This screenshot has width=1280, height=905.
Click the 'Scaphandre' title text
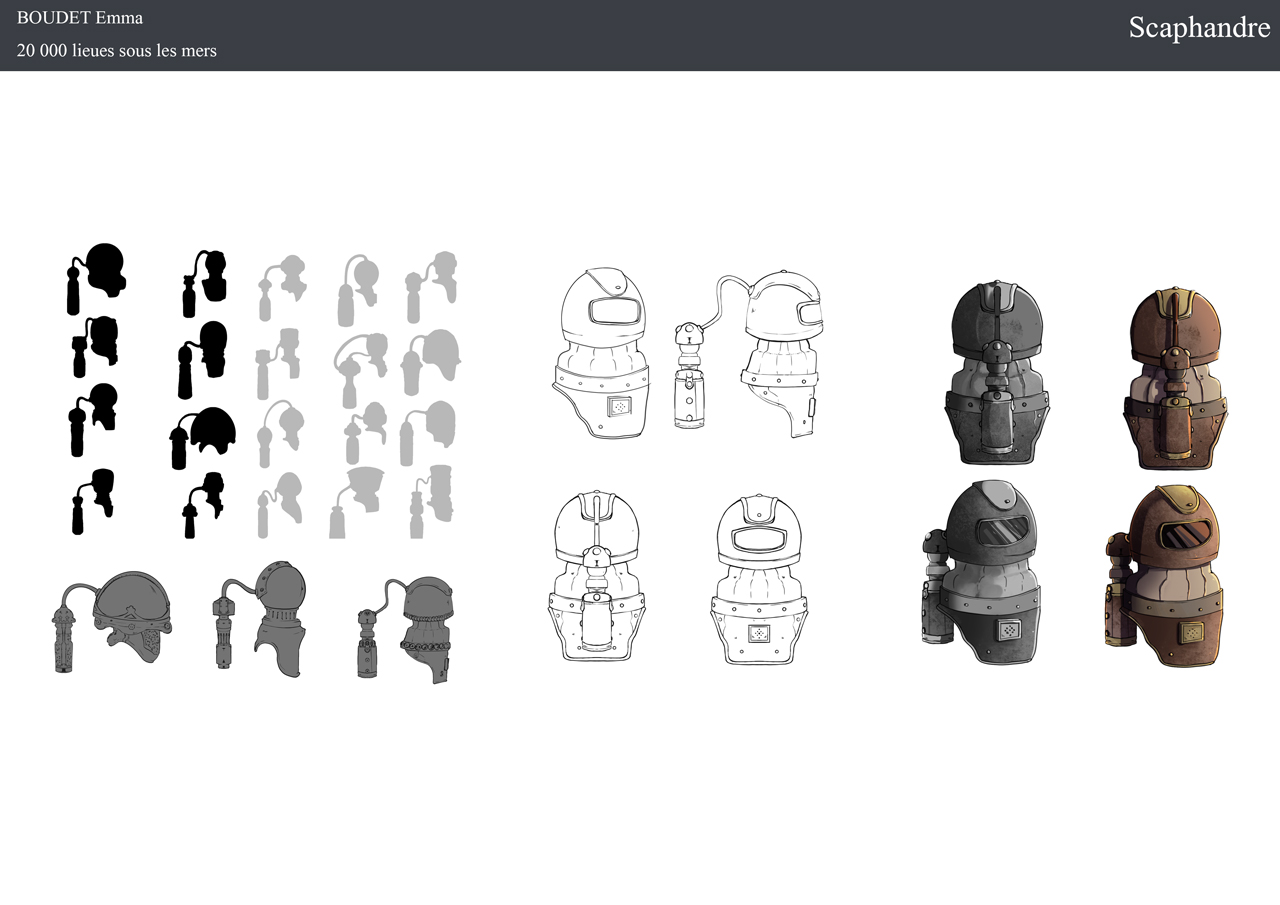point(1199,28)
